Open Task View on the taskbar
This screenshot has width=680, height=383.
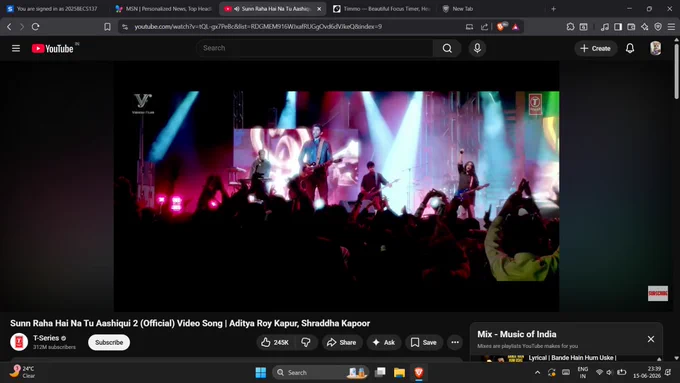tap(380, 373)
